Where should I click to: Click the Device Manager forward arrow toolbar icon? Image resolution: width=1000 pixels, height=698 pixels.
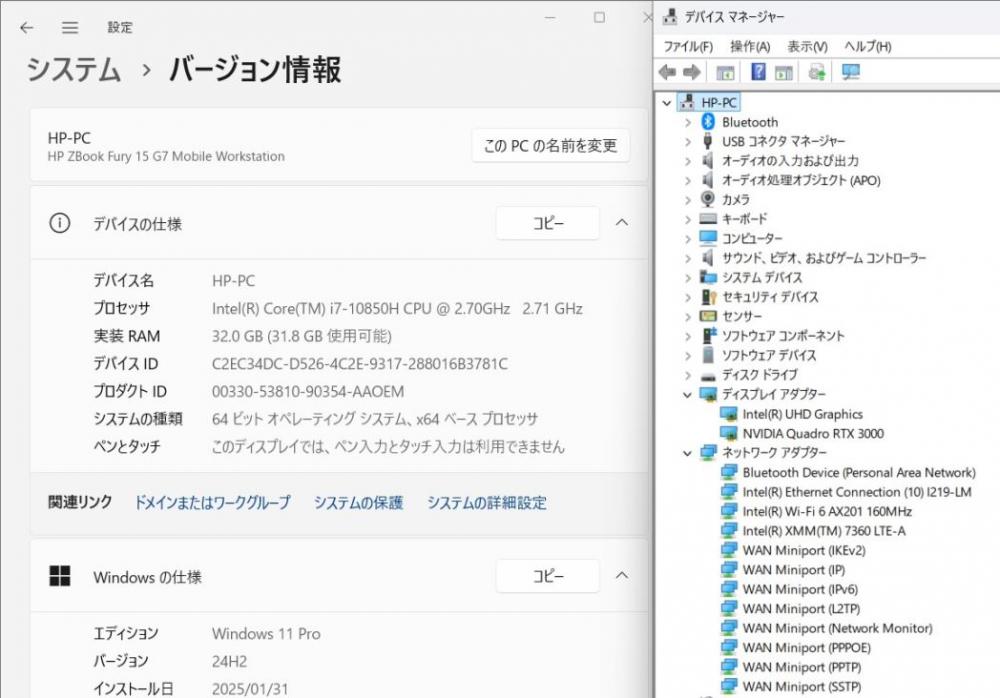pyautogui.click(x=692, y=72)
